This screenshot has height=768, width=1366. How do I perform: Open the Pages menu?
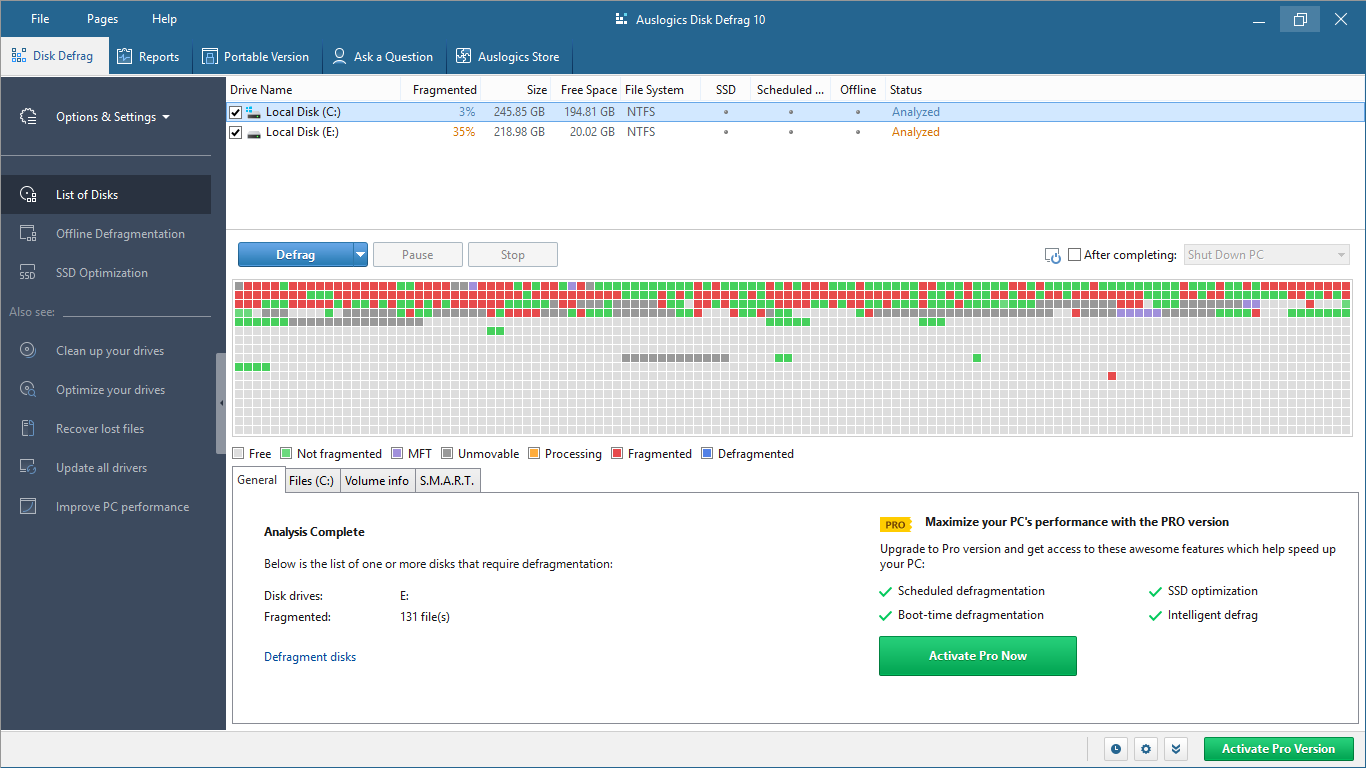(102, 19)
